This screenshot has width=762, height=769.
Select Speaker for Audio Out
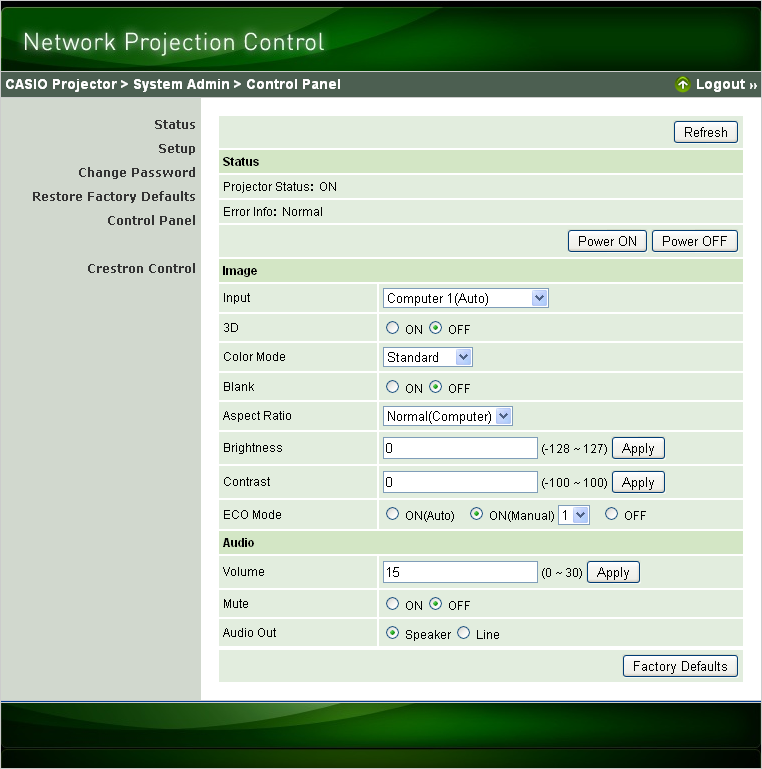392,633
